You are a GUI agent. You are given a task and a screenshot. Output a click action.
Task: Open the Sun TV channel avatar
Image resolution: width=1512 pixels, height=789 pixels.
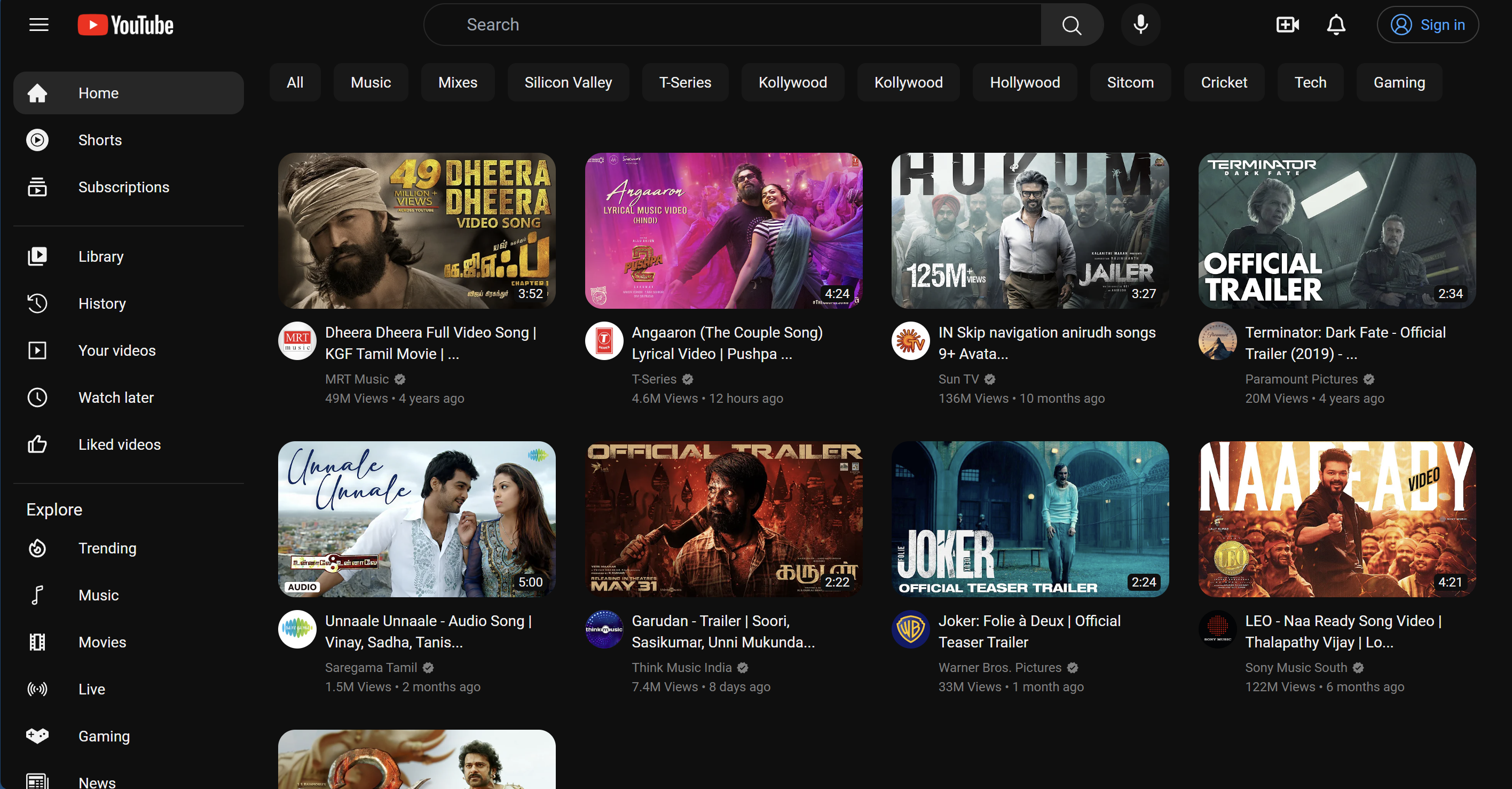(x=910, y=341)
